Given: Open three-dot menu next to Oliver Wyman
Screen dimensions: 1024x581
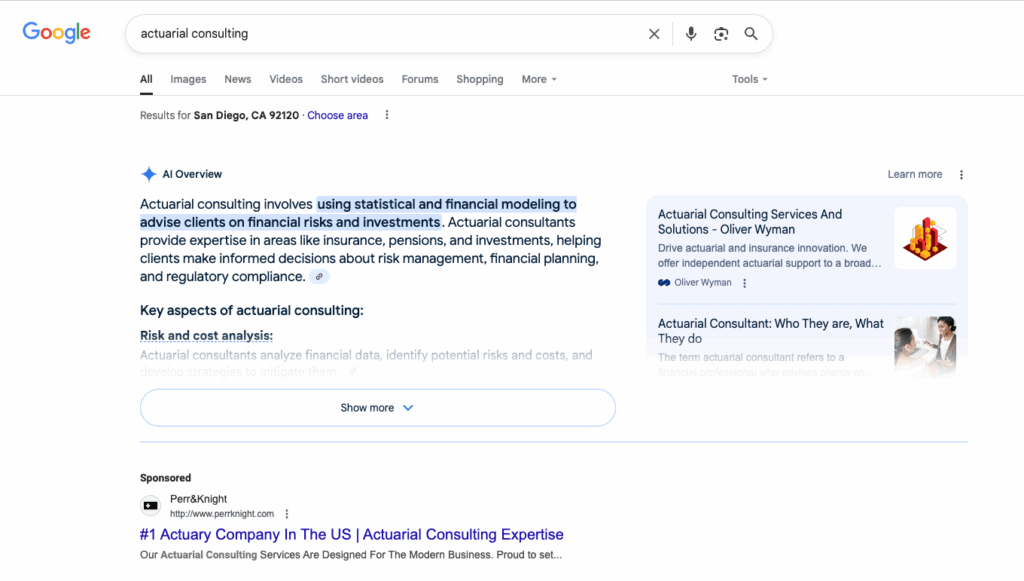Looking at the screenshot, I should point(744,283).
